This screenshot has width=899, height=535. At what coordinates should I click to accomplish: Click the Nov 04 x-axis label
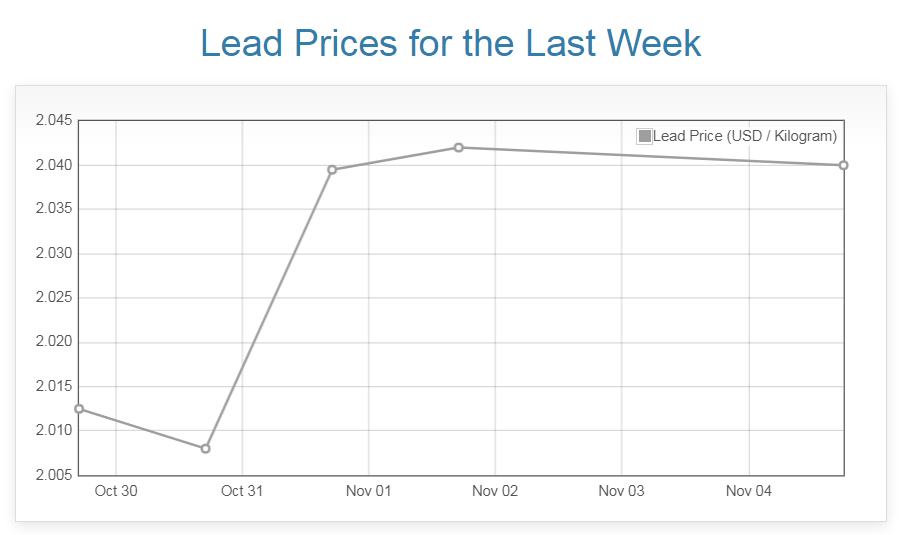click(748, 491)
